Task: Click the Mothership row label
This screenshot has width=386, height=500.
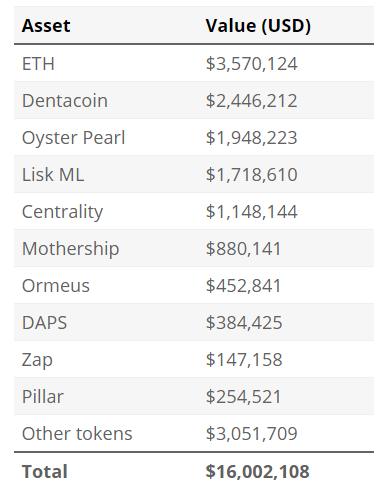Action: [70, 249]
